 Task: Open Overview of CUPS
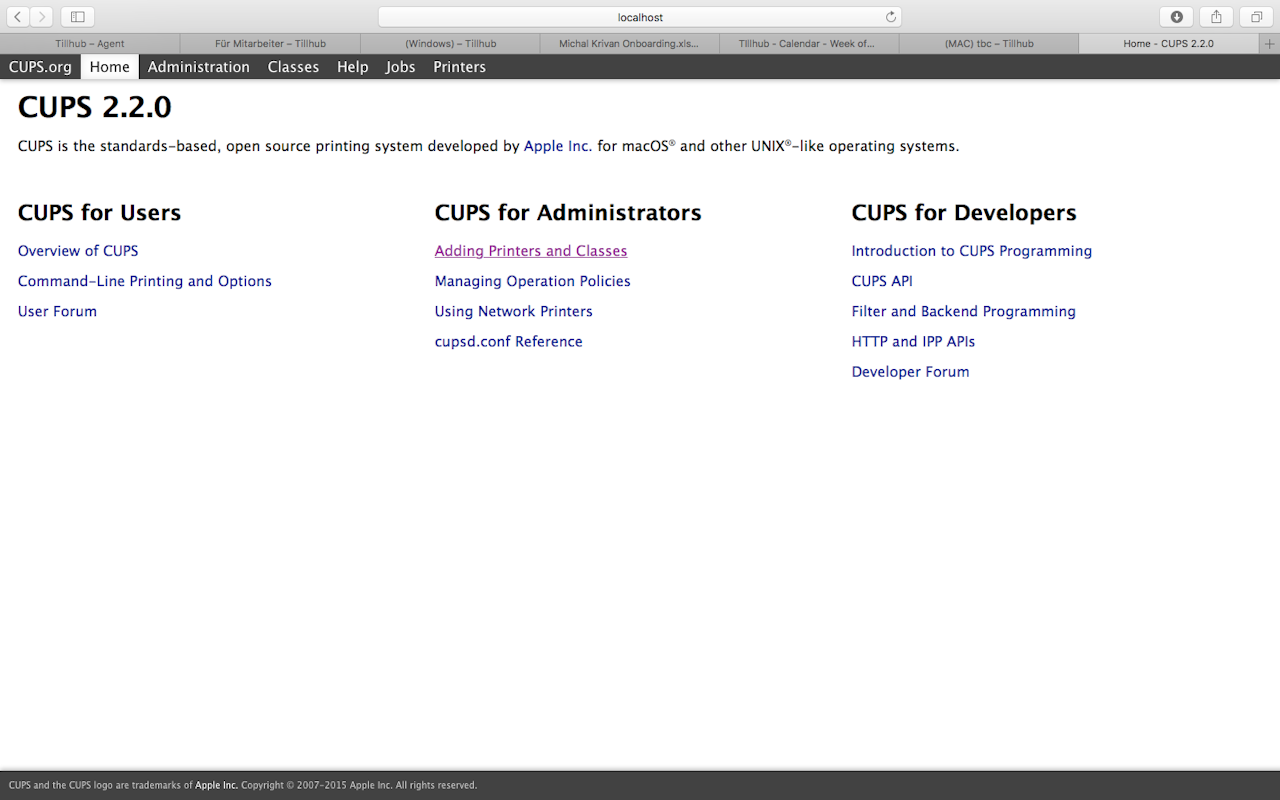(x=78, y=251)
